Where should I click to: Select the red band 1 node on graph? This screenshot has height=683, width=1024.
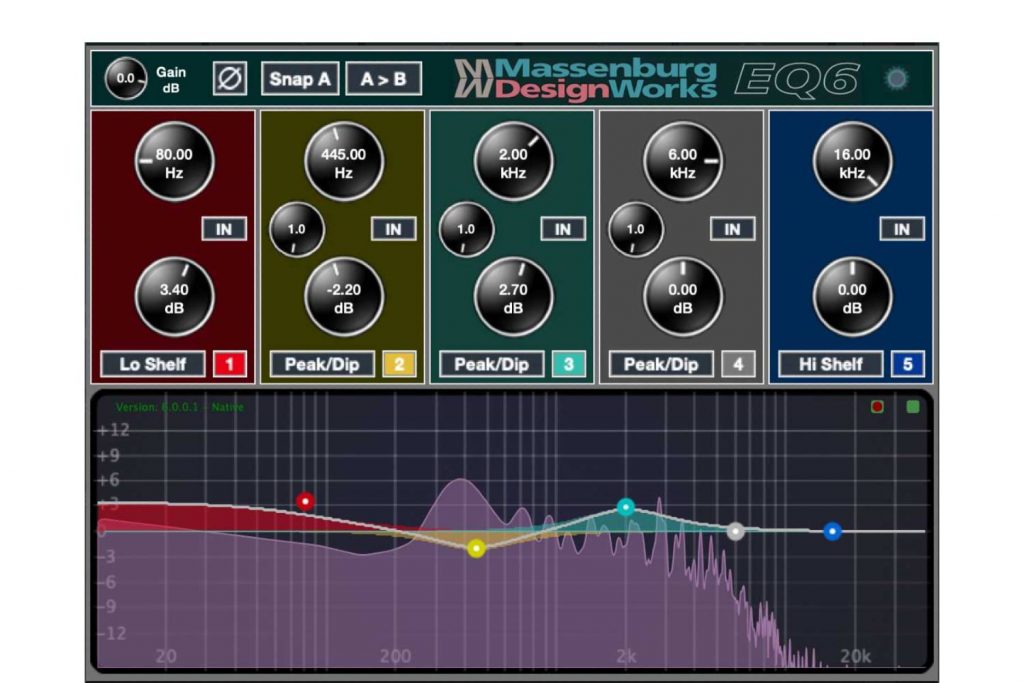305,501
